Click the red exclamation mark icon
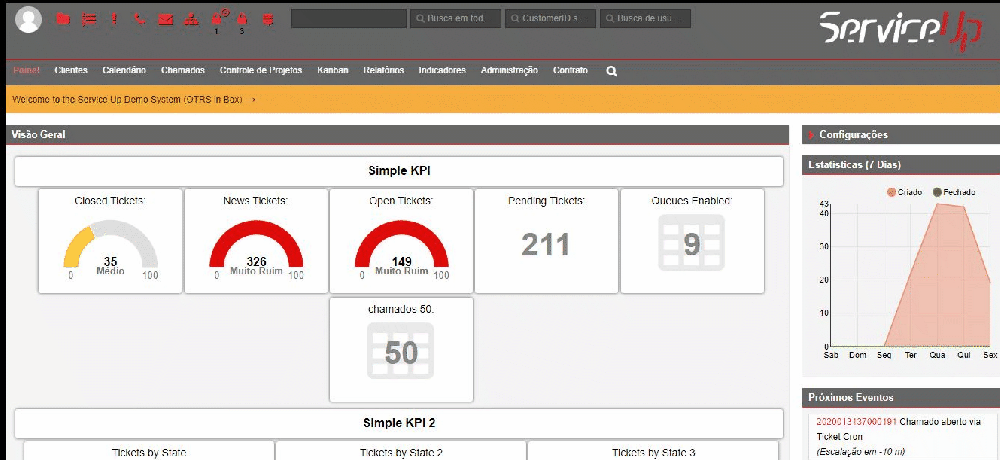This screenshot has width=1000, height=460. tap(114, 19)
